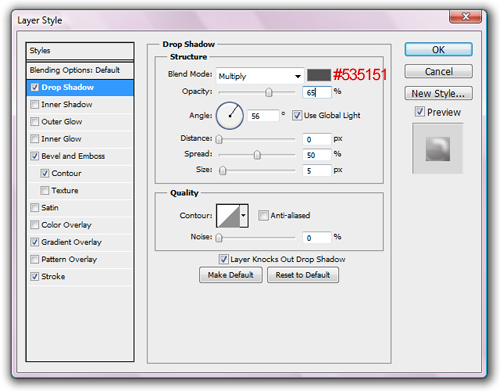Open the Blend Mode Multiply dropdown

click(260, 76)
